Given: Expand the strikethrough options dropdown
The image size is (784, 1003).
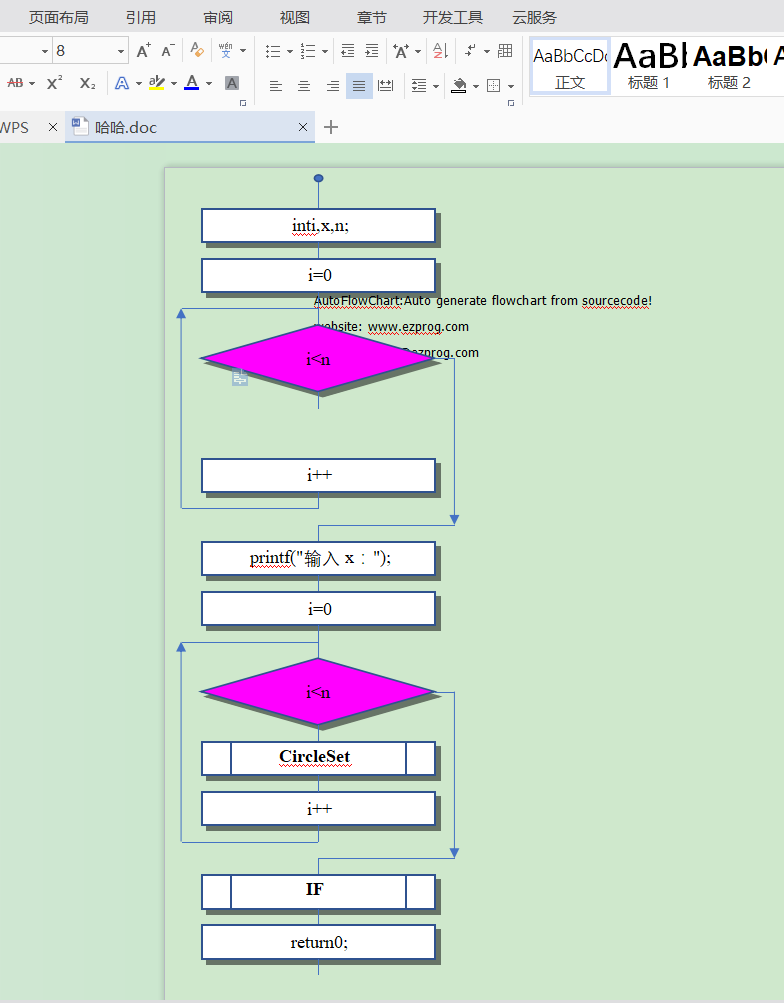Looking at the screenshot, I should tap(32, 84).
